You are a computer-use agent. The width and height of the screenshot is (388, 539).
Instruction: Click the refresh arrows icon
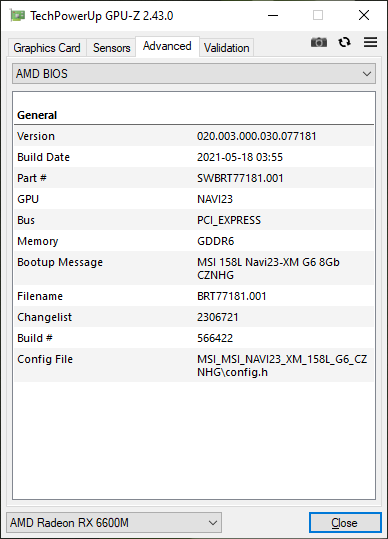(x=344, y=42)
